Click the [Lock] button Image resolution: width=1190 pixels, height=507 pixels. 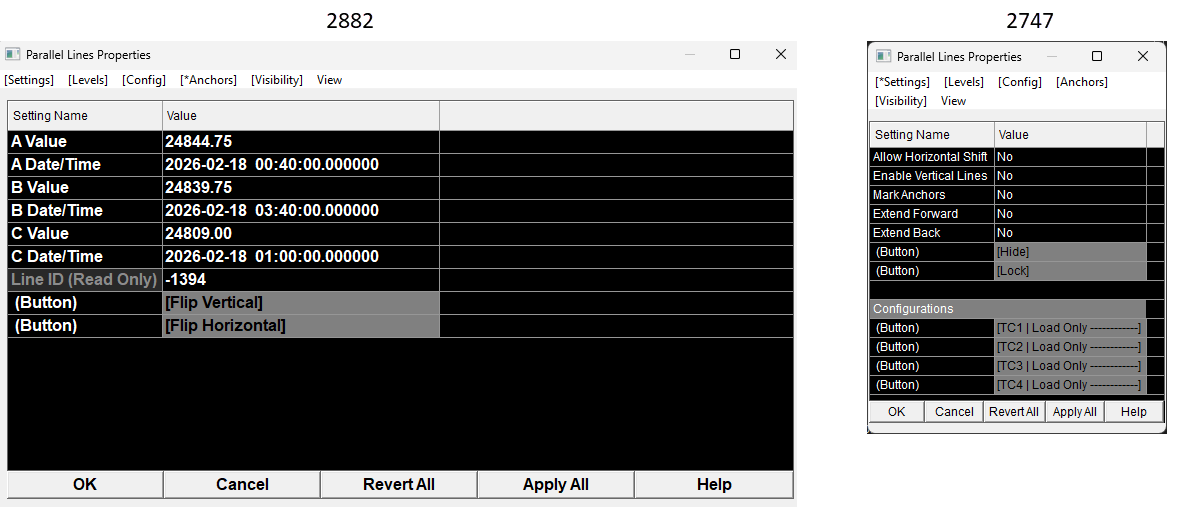coord(1070,270)
